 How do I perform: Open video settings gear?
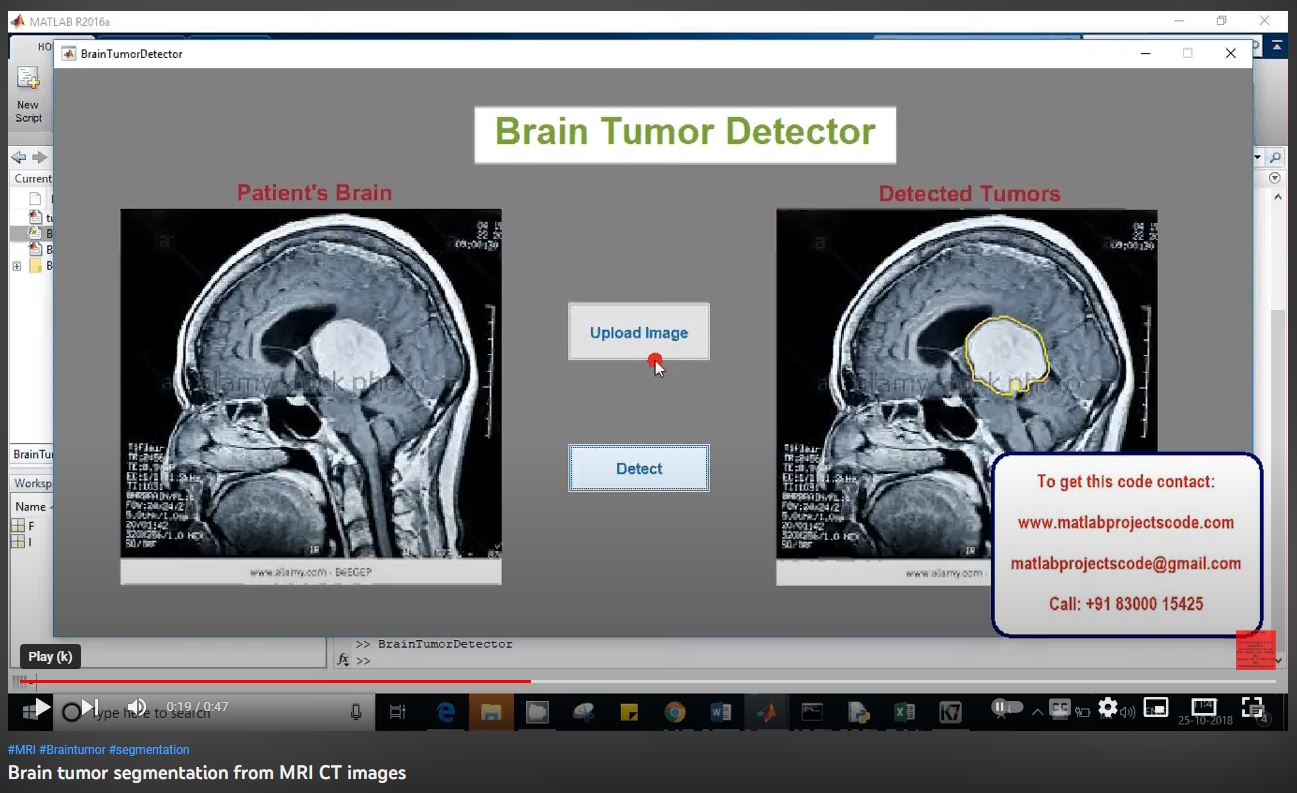pos(1107,708)
